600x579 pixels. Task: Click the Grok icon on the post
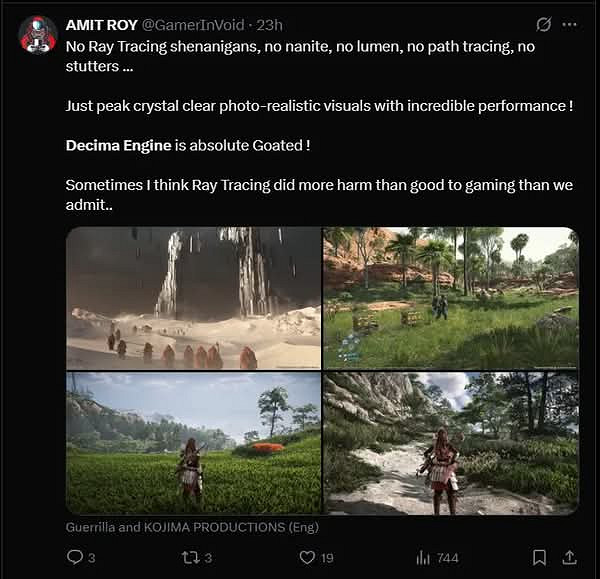(x=544, y=24)
